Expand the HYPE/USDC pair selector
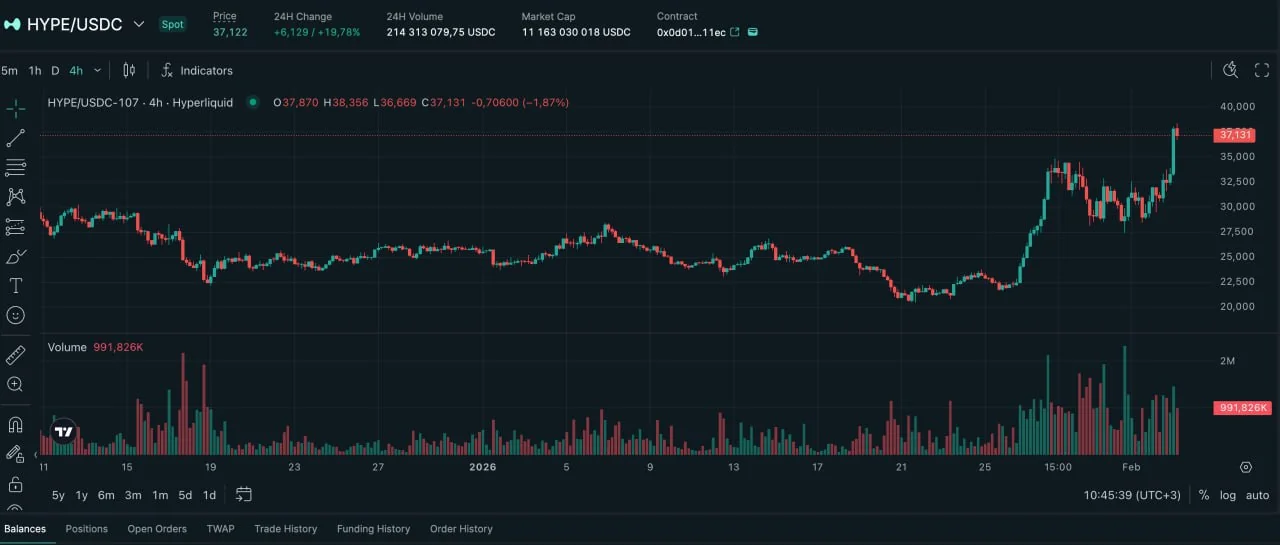This screenshot has width=1280, height=545. tap(139, 24)
